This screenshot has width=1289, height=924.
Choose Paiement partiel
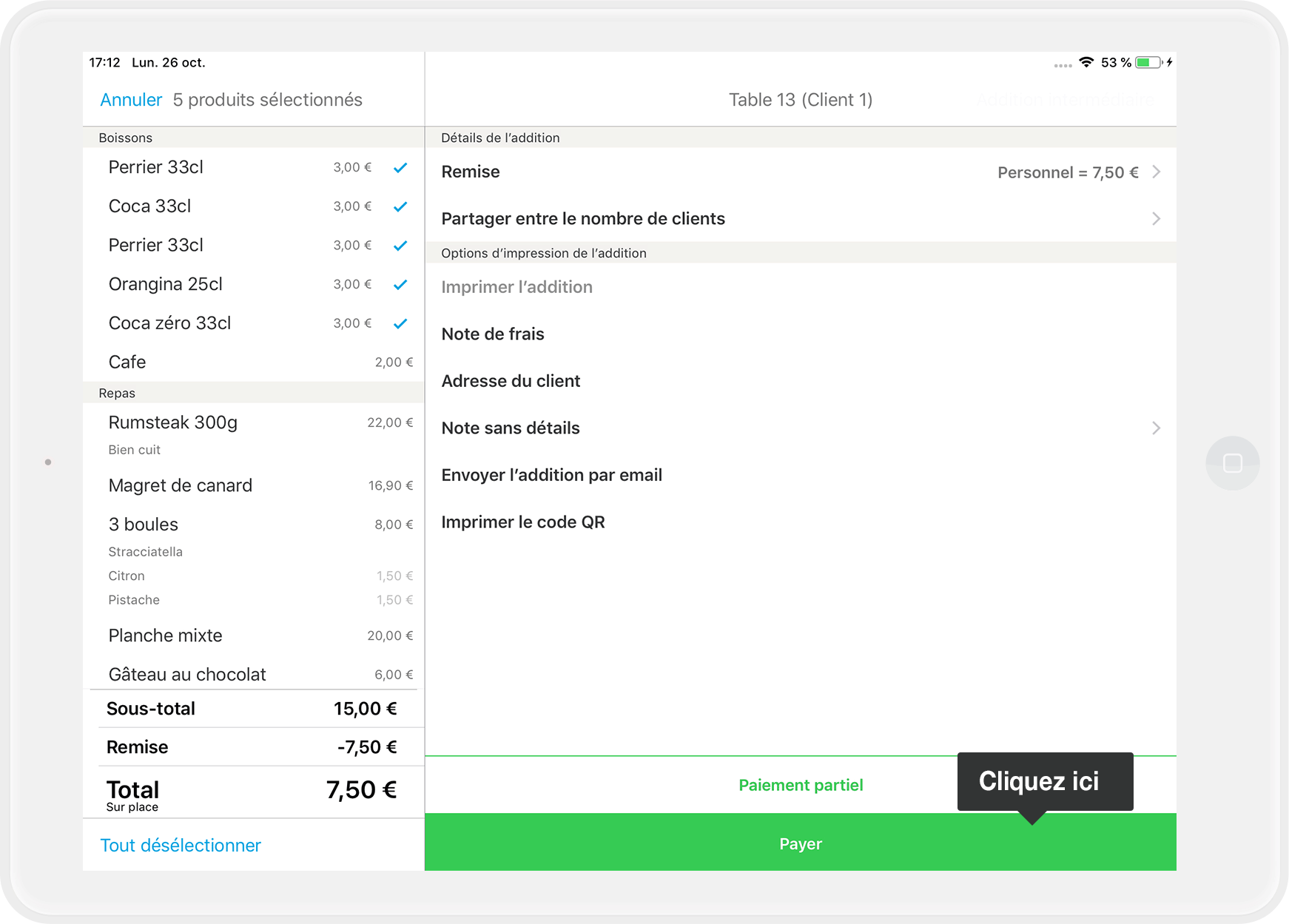tap(801, 785)
